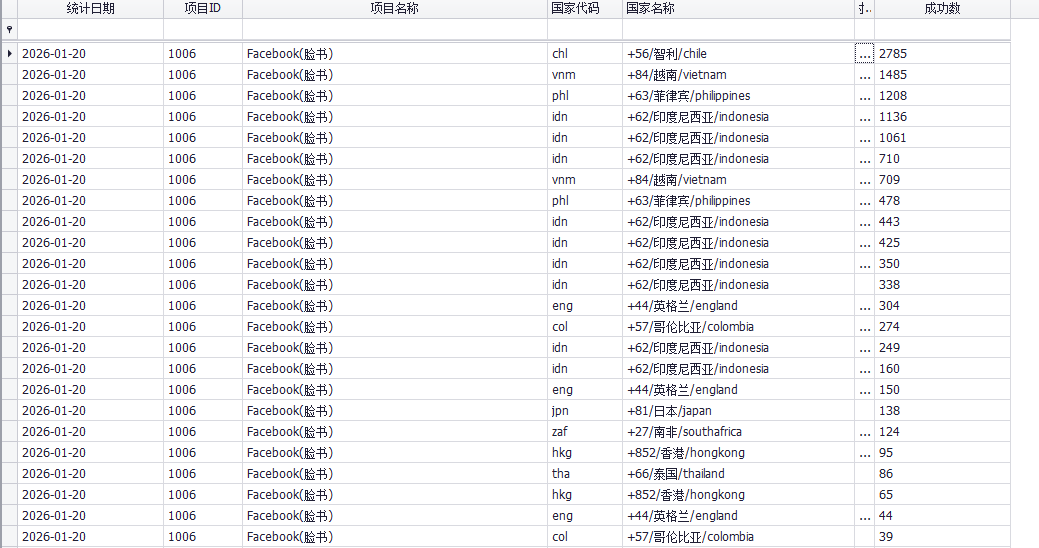Open the ellipsis button in the 274 row
This screenshot has width=1039, height=548.
pyautogui.click(x=865, y=327)
